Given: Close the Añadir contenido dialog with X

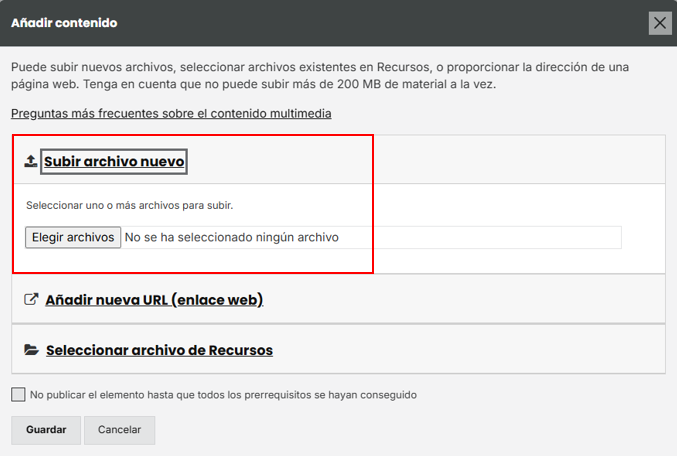Looking at the screenshot, I should (660, 23).
